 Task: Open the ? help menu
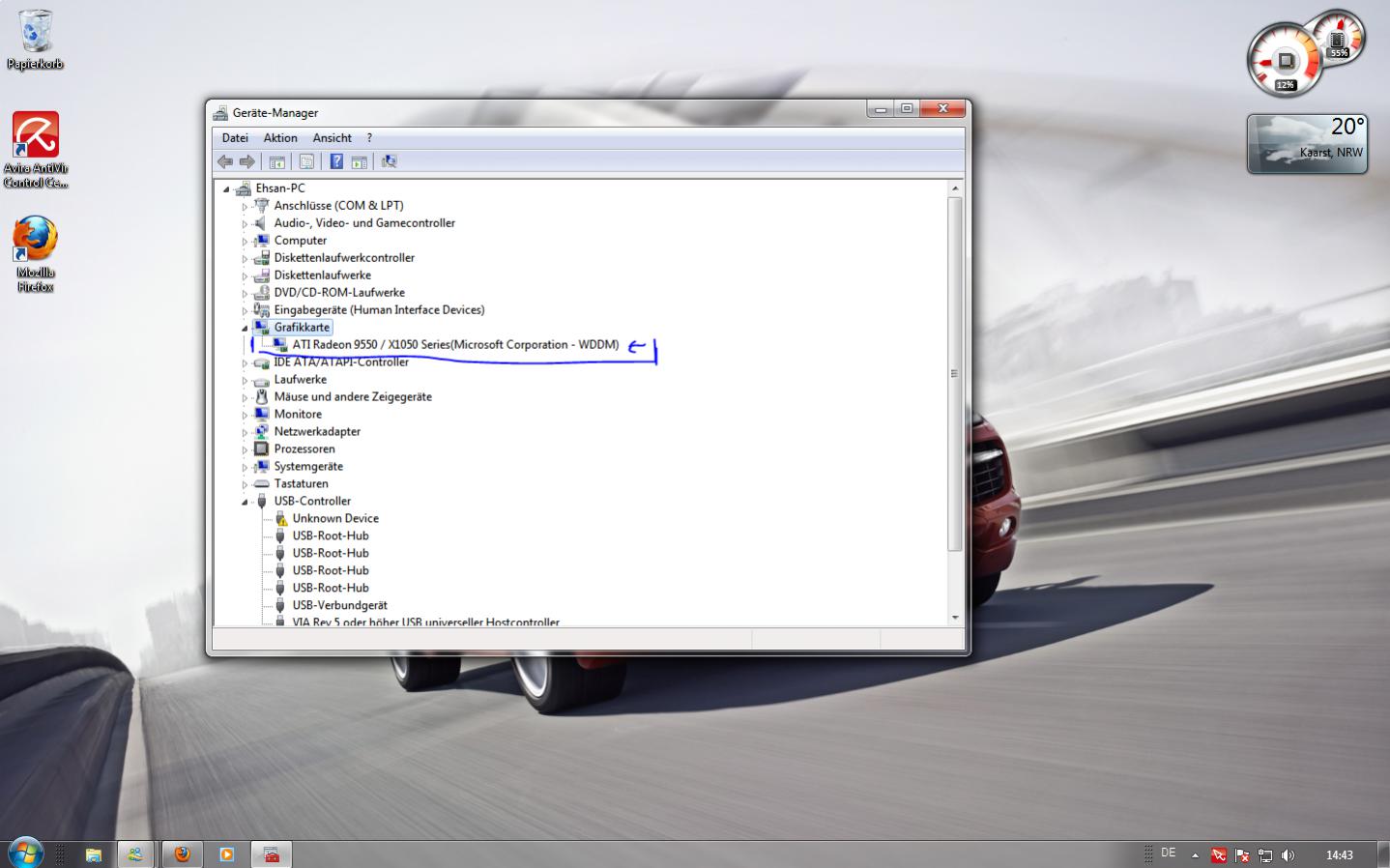tap(369, 138)
